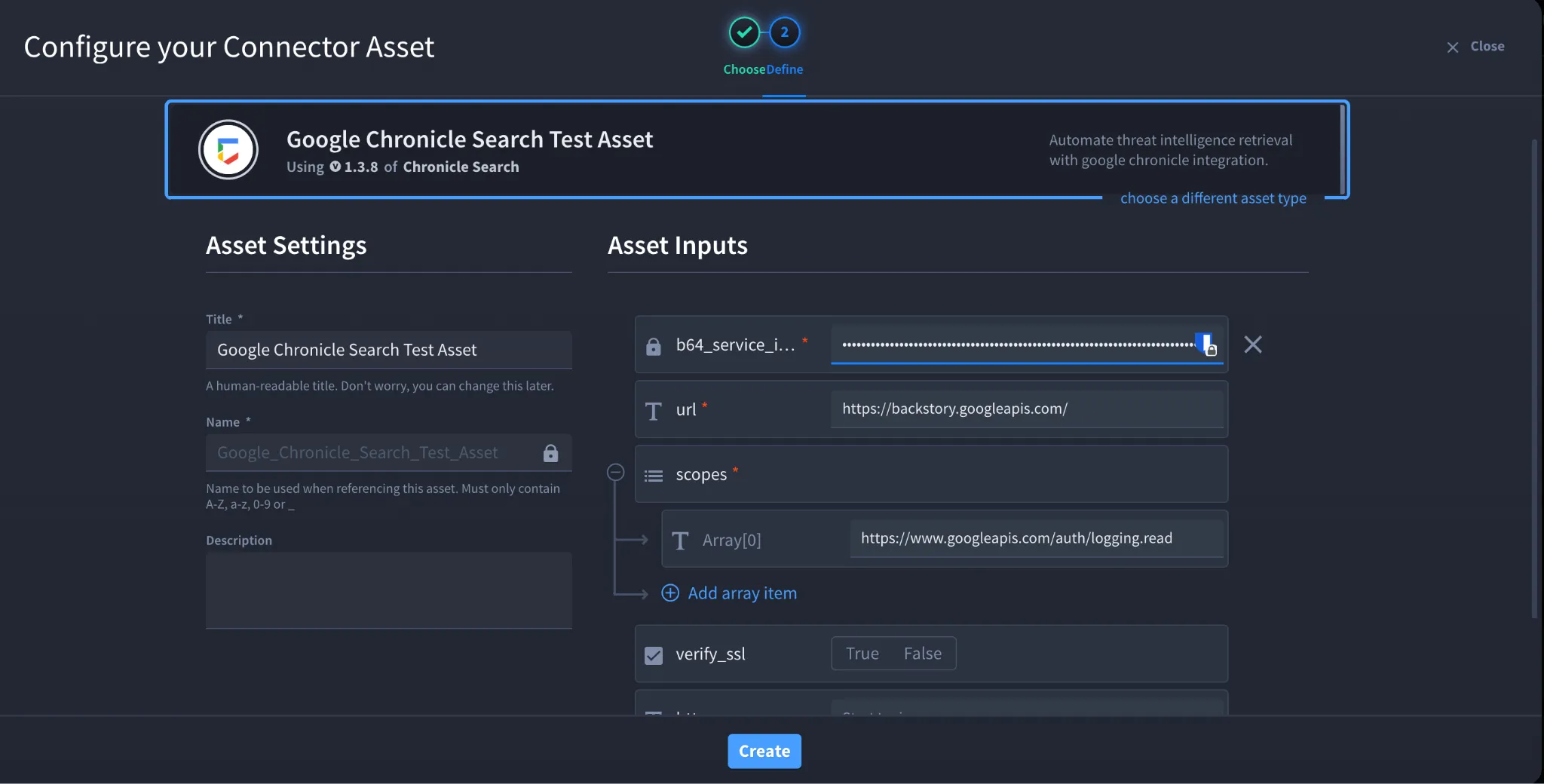
Task: Click the scopes label row
Action: (931, 474)
